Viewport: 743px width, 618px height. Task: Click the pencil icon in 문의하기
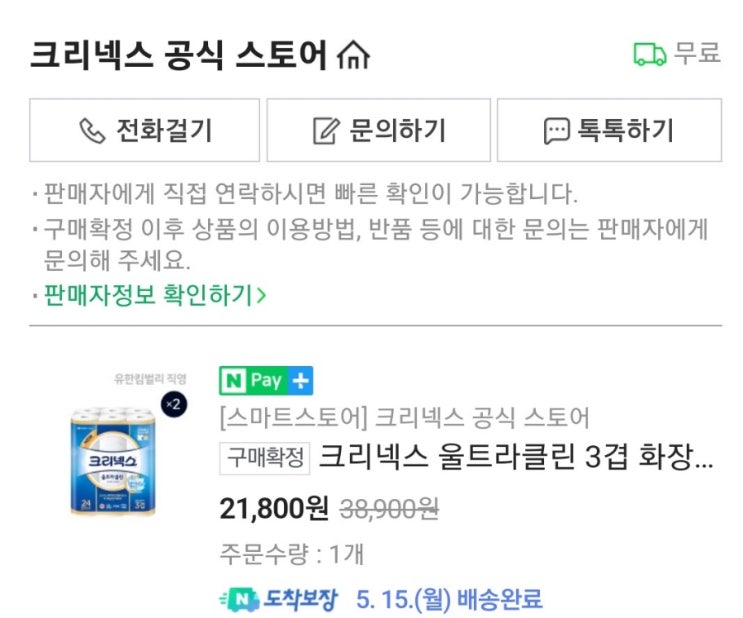326,130
